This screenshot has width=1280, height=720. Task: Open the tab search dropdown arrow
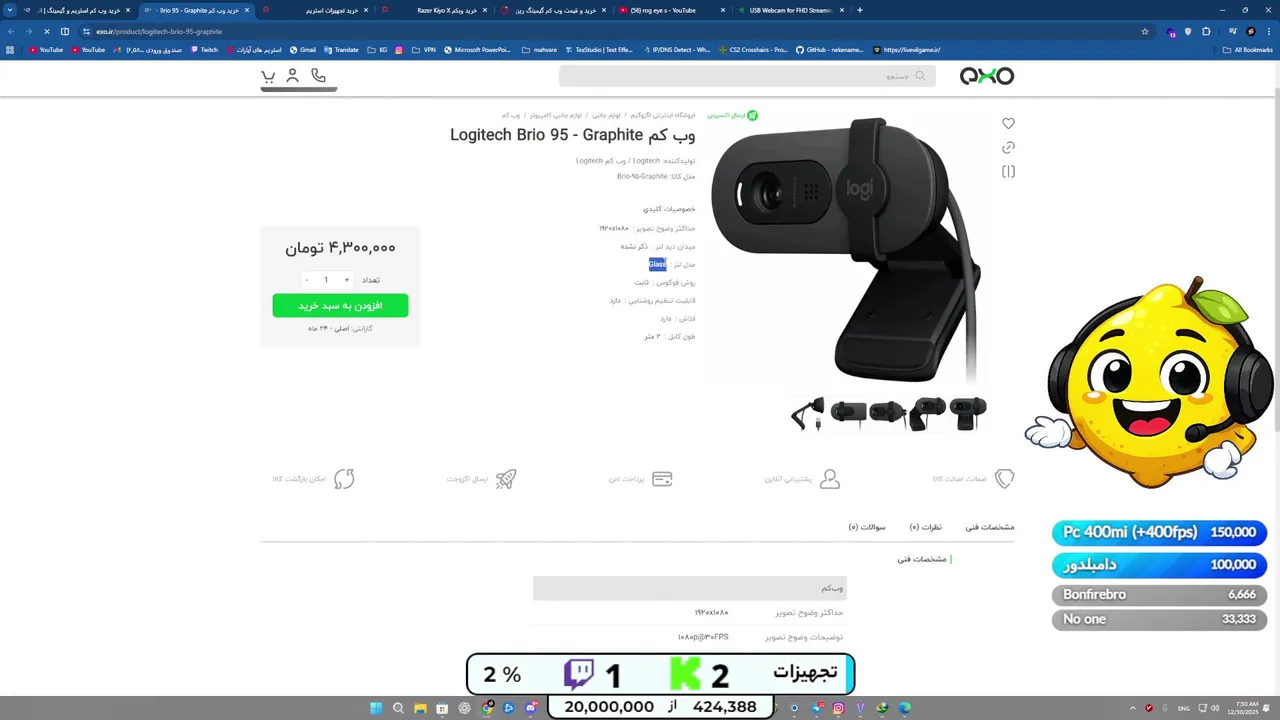tap(11, 10)
